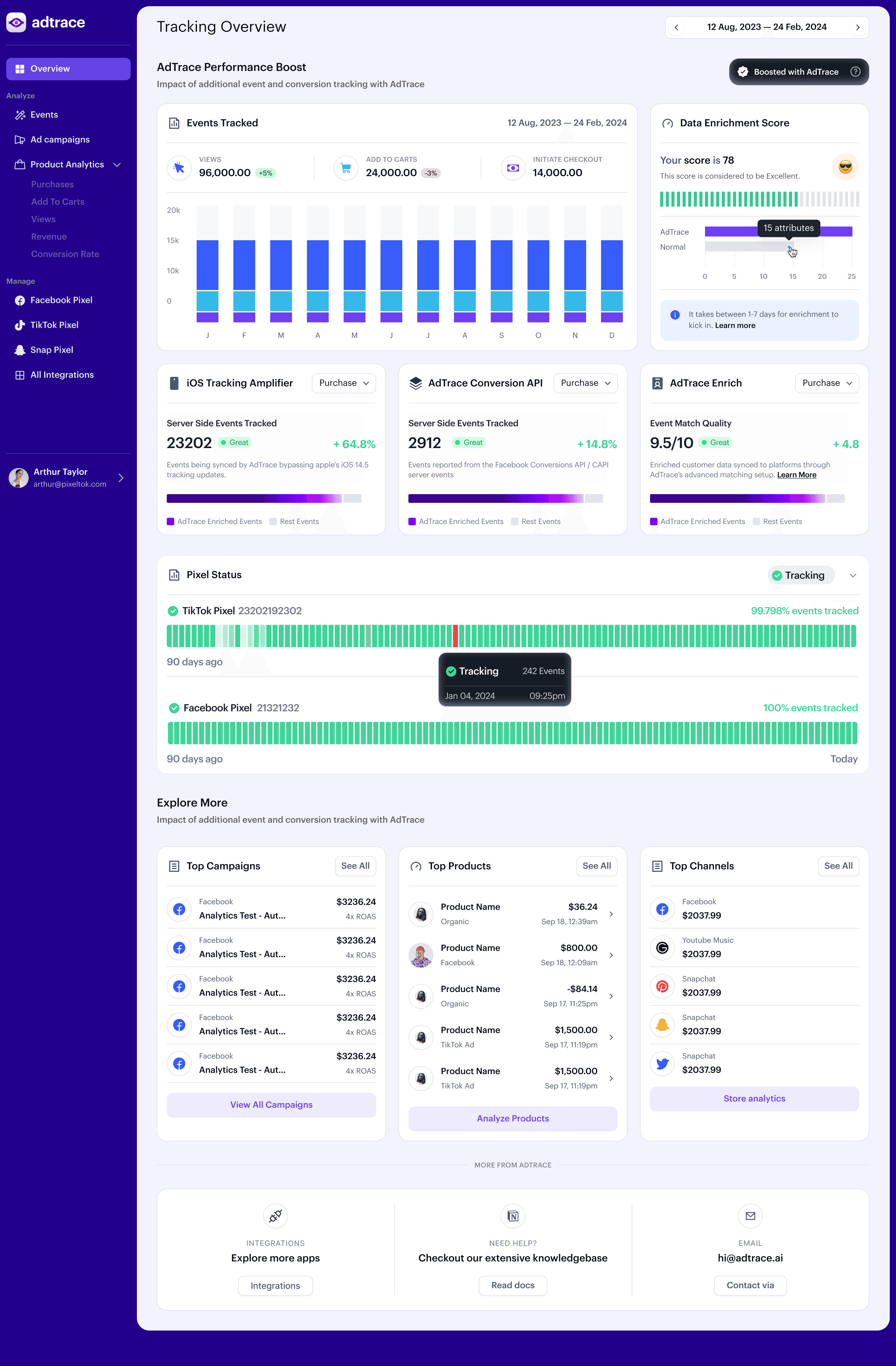Screen dimensions: 896x1366
Task: Open the $36.24 product row chevron
Action: [x=611, y=914]
